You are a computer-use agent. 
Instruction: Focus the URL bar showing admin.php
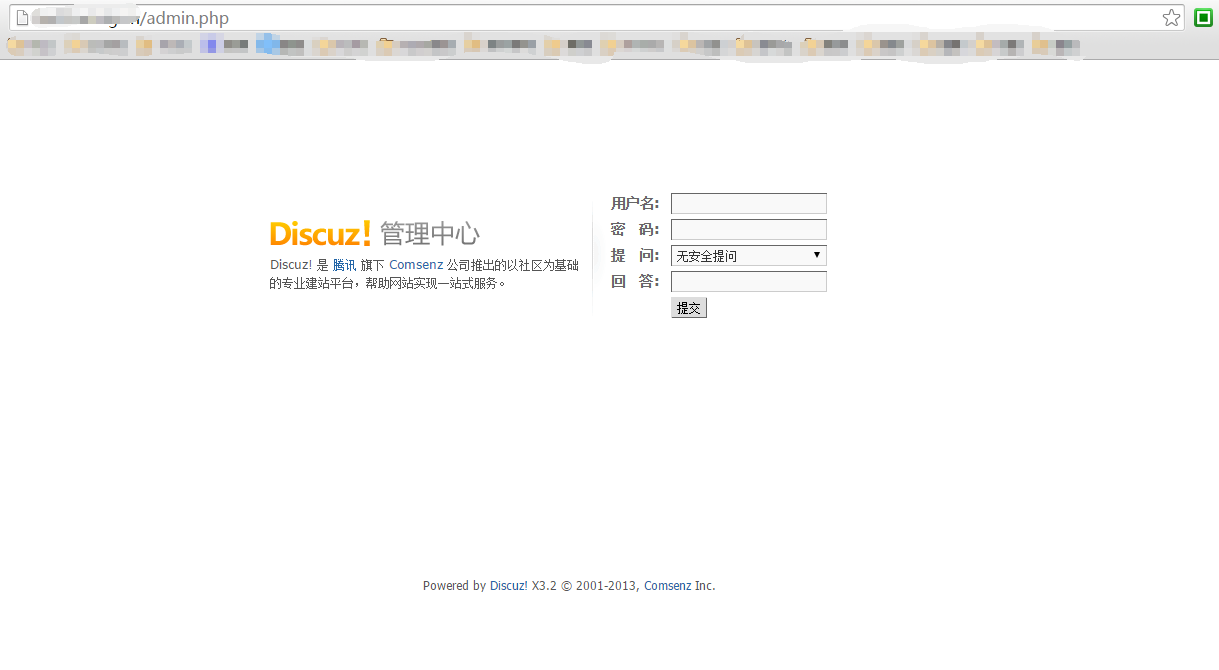pyautogui.click(x=600, y=18)
